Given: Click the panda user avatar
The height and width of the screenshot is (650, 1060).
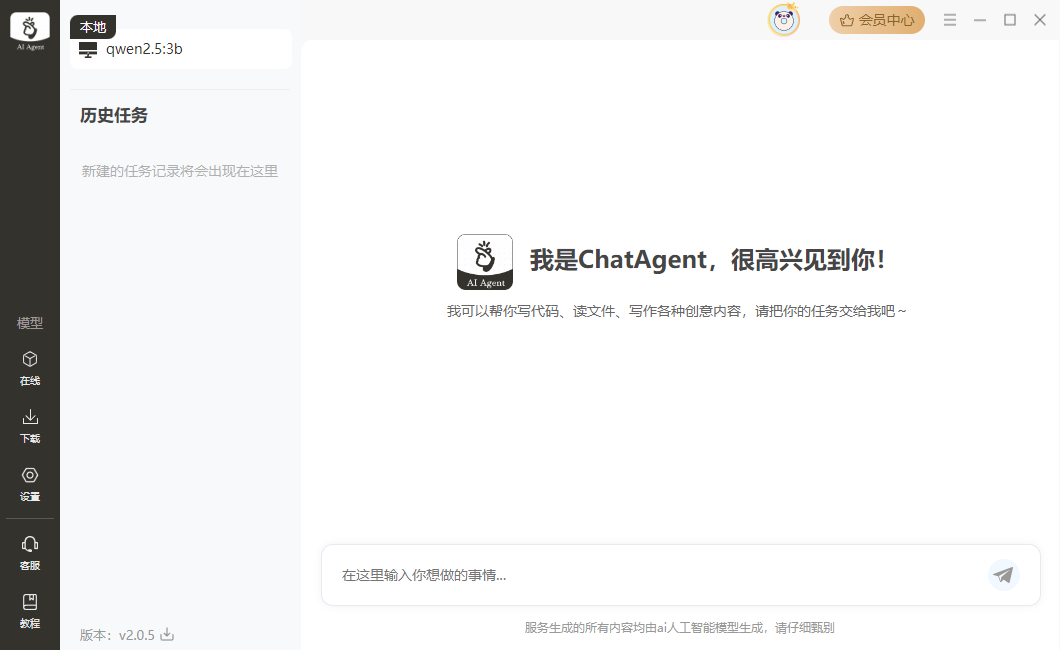Looking at the screenshot, I should pyautogui.click(x=784, y=20).
